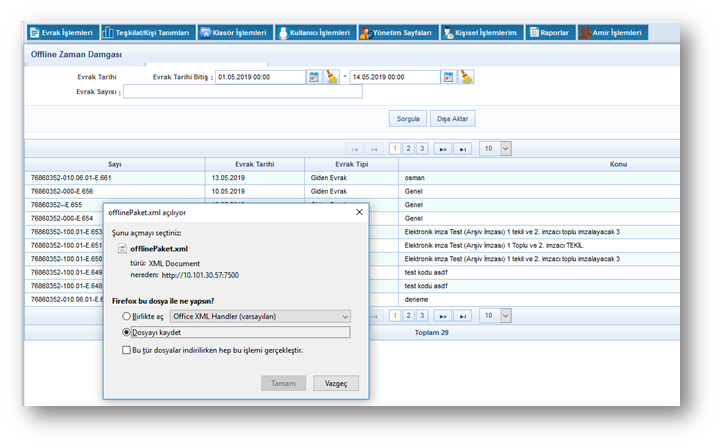Click the Evrak Sayısı input field
Viewport: 722px width, 448px height.
(x=242, y=92)
